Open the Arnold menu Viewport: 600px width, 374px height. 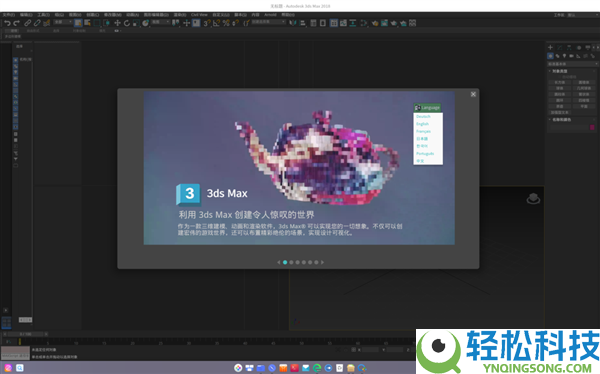[x=270, y=15]
